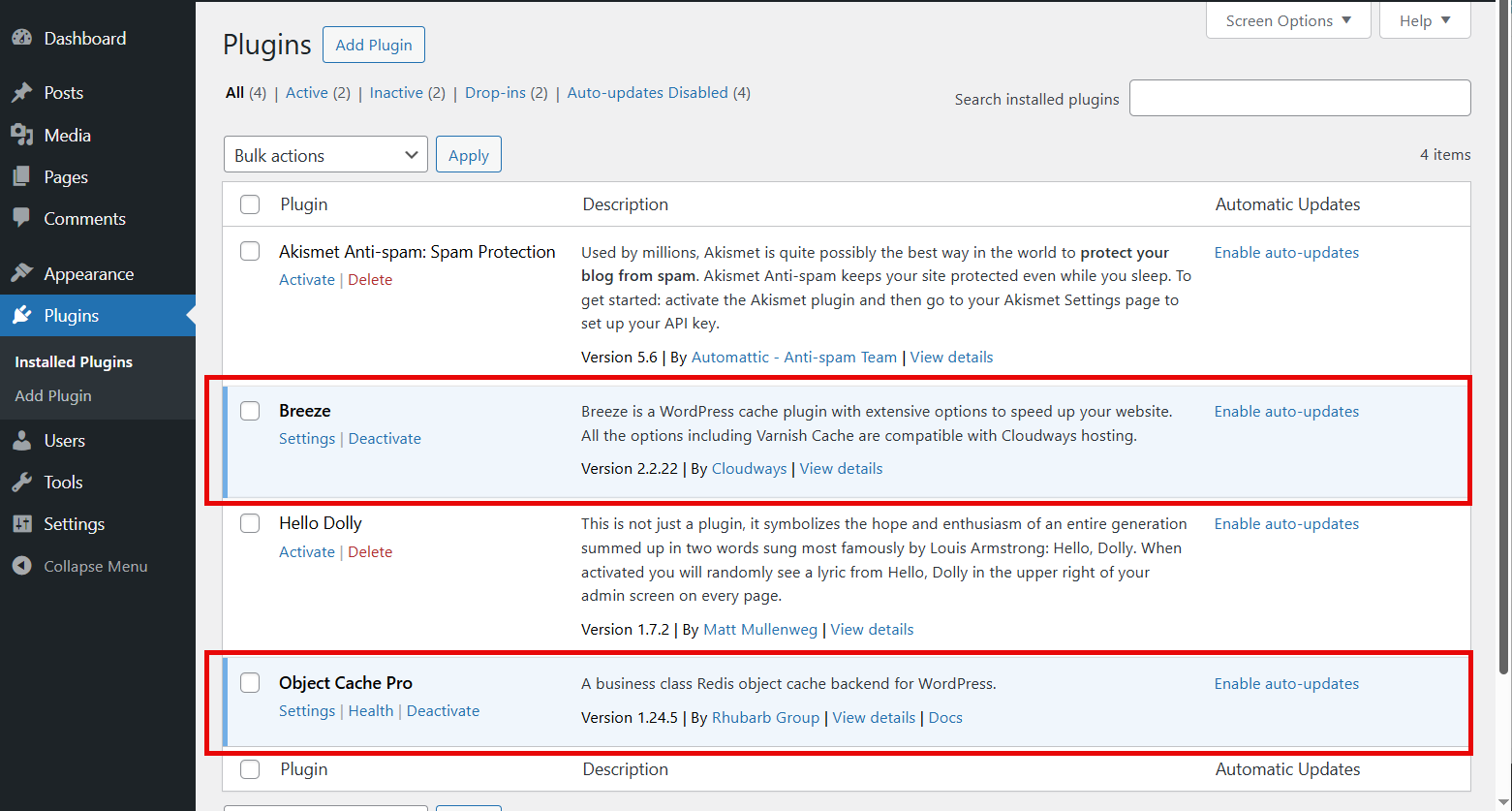Viewport: 1512px width, 811px height.
Task: Expand the Screen Options panel
Action: [x=1288, y=20]
